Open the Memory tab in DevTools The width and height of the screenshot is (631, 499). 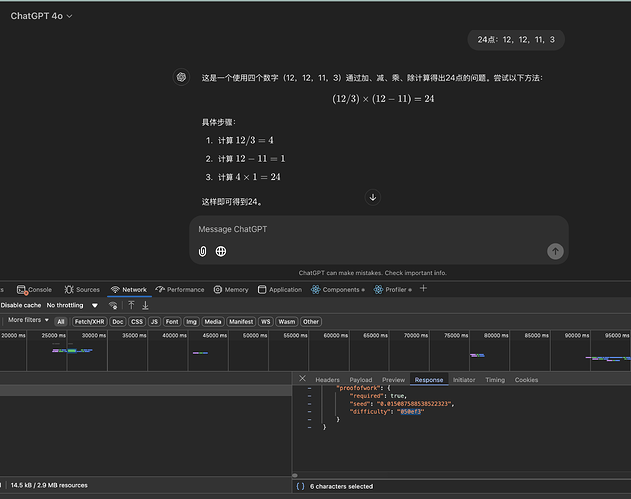point(231,290)
